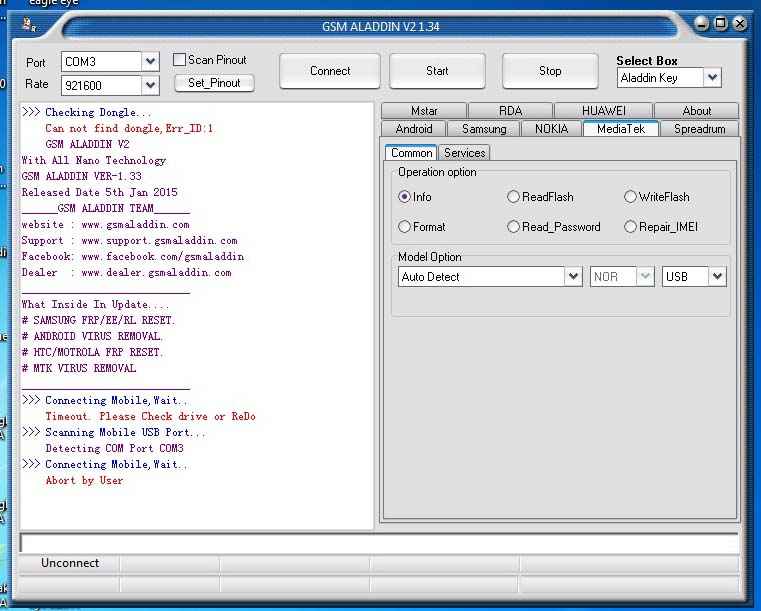Image resolution: width=761 pixels, height=611 pixels.
Task: Click the '# SAMSUNG FRP/EE/RL RESET' log line
Action: pyautogui.click(x=99, y=320)
